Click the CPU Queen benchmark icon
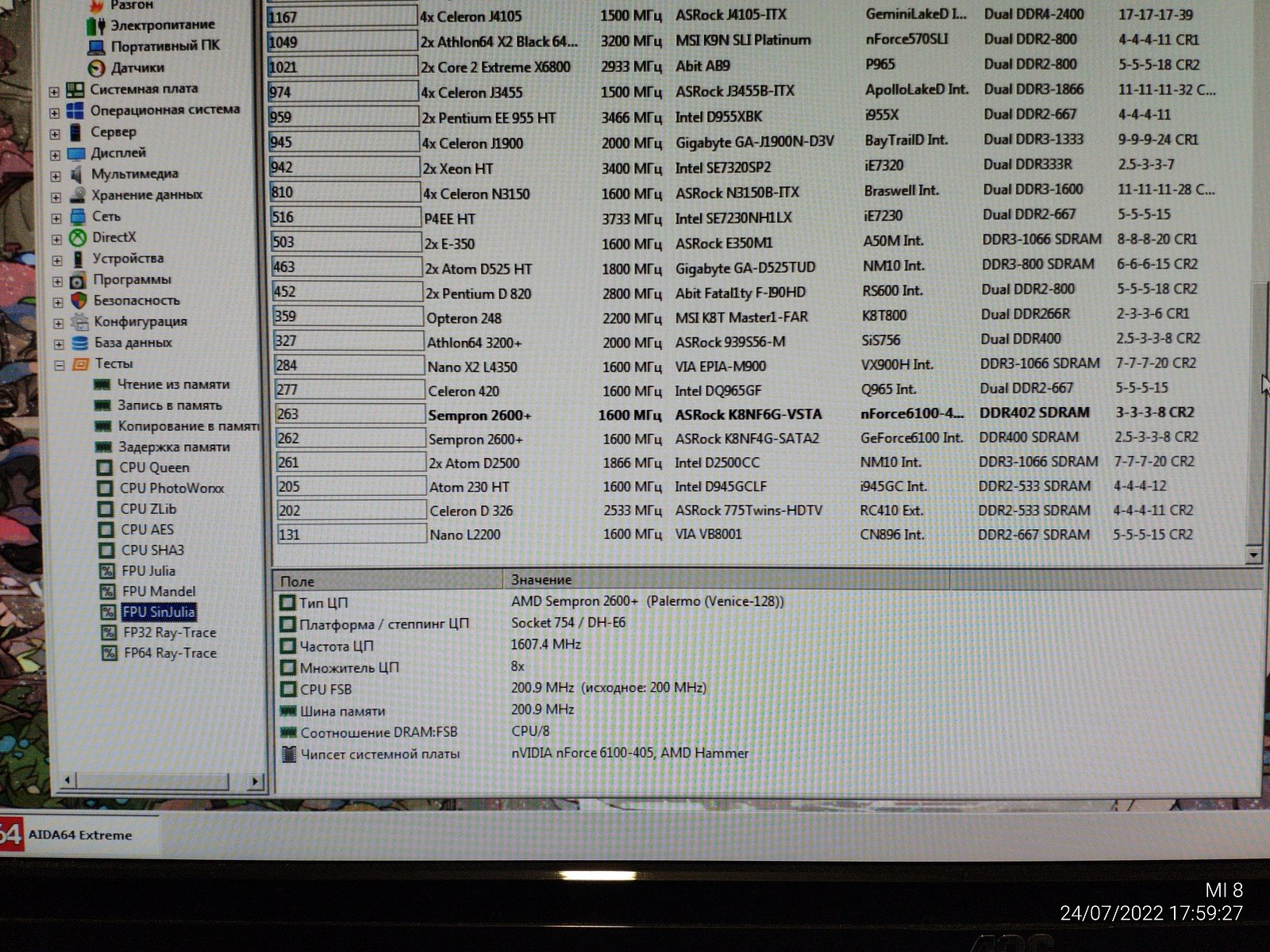Viewport: 1270px width, 952px height. [104, 468]
